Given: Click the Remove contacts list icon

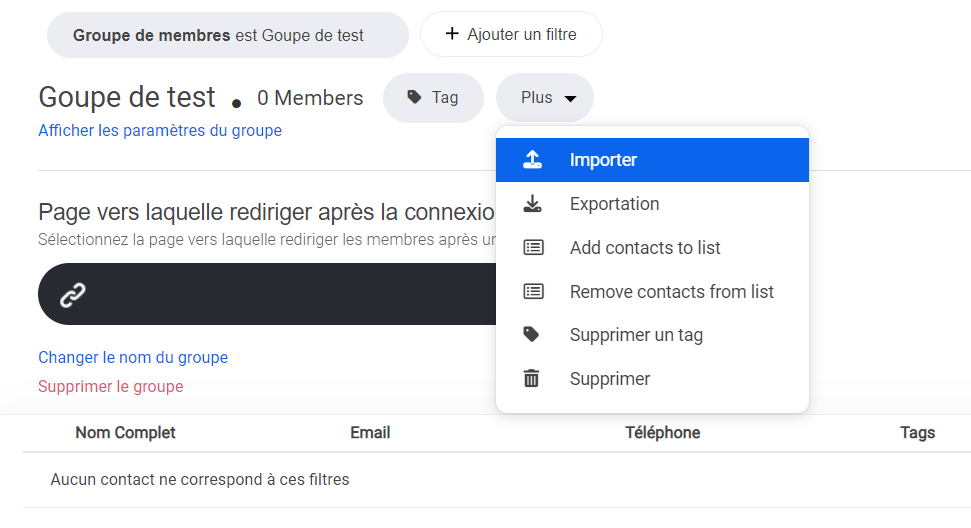Looking at the screenshot, I should pyautogui.click(x=533, y=292).
